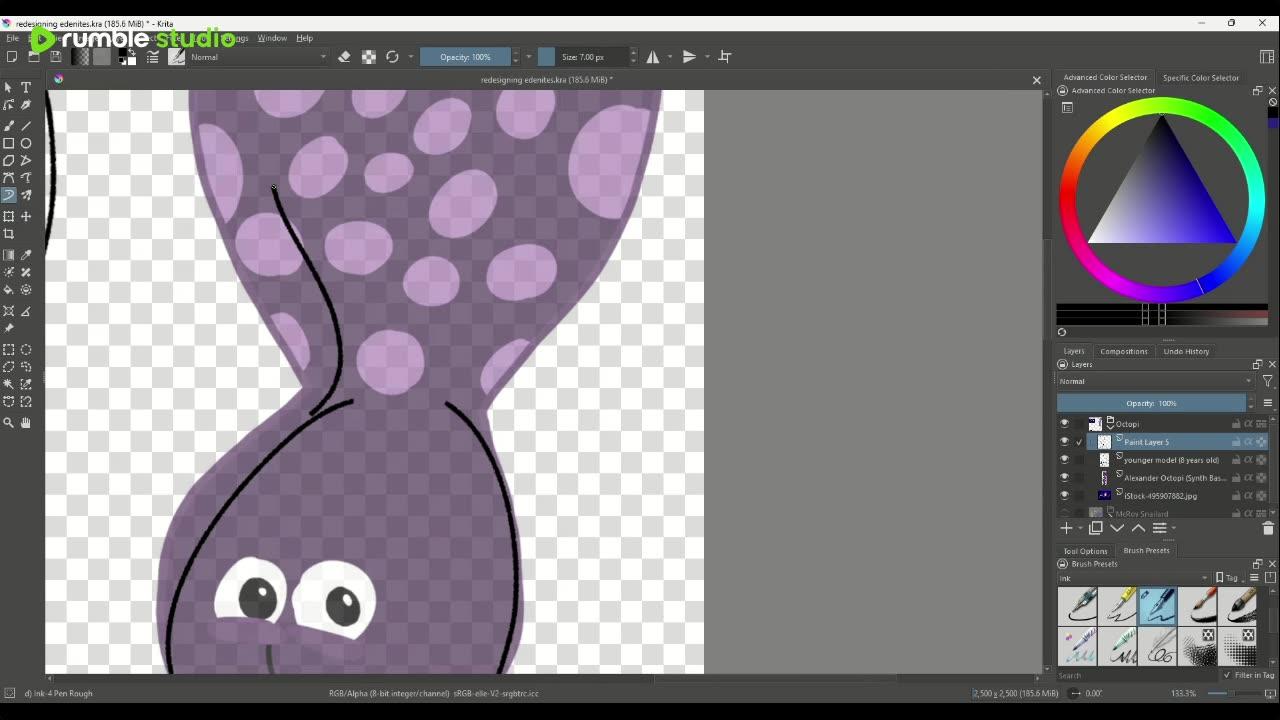
Task: Select the Bezier Curve tool
Action: [9, 178]
